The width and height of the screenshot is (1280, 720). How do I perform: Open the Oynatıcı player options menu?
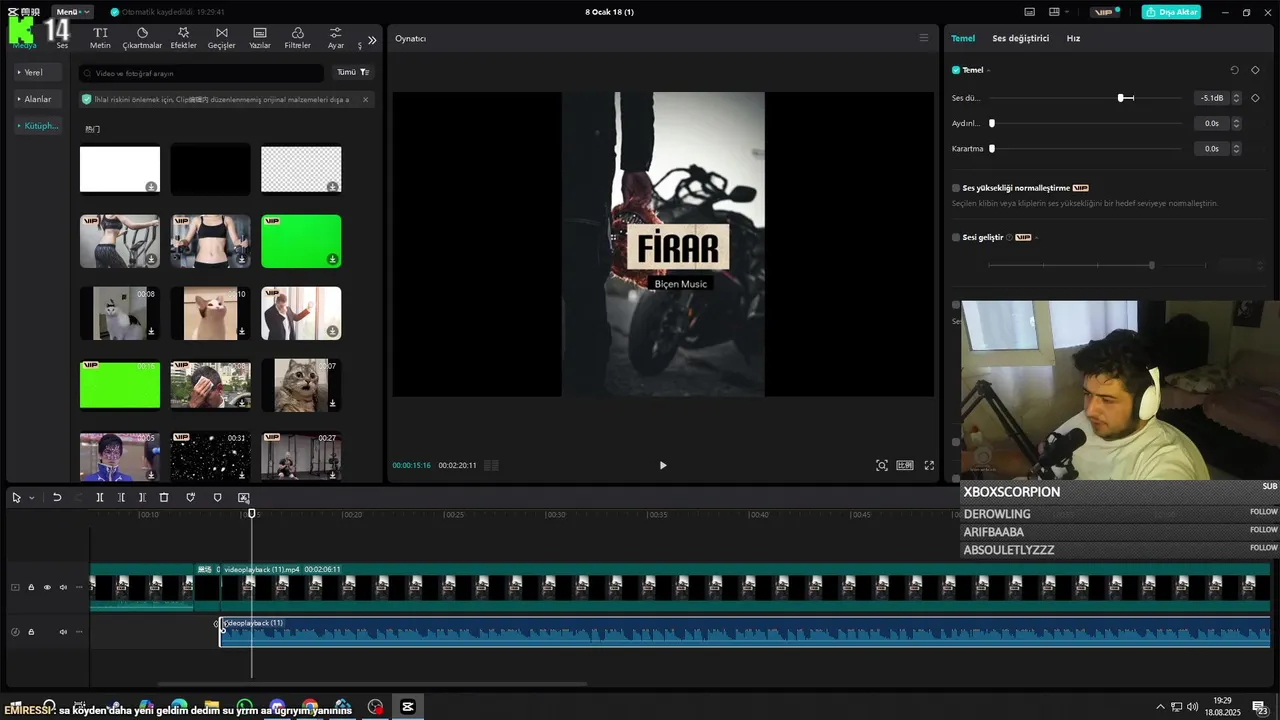point(924,38)
